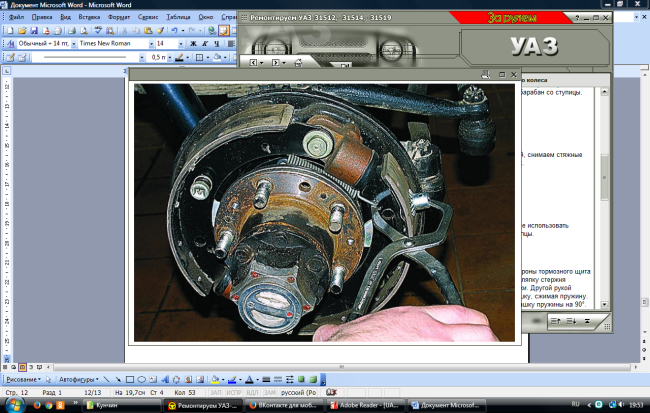Click the font color letter A
Image resolution: width=650 pixels, height=413 pixels.
pyautogui.click(x=250, y=379)
